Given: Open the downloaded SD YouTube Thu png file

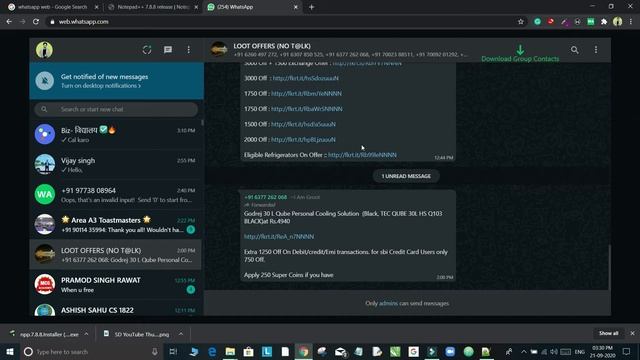Looking at the screenshot, I should click(x=137, y=334).
